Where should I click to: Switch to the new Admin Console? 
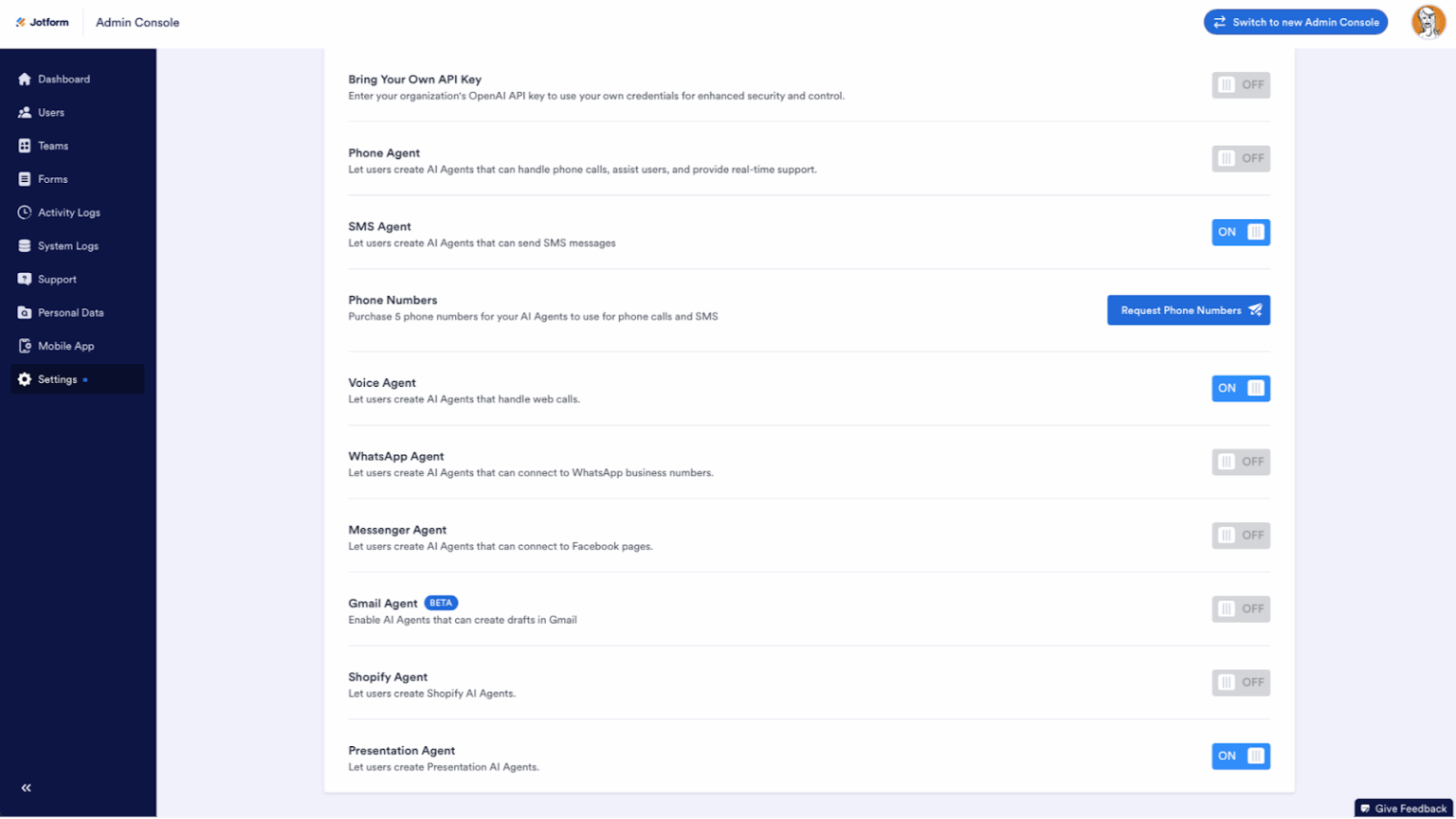1295,22
